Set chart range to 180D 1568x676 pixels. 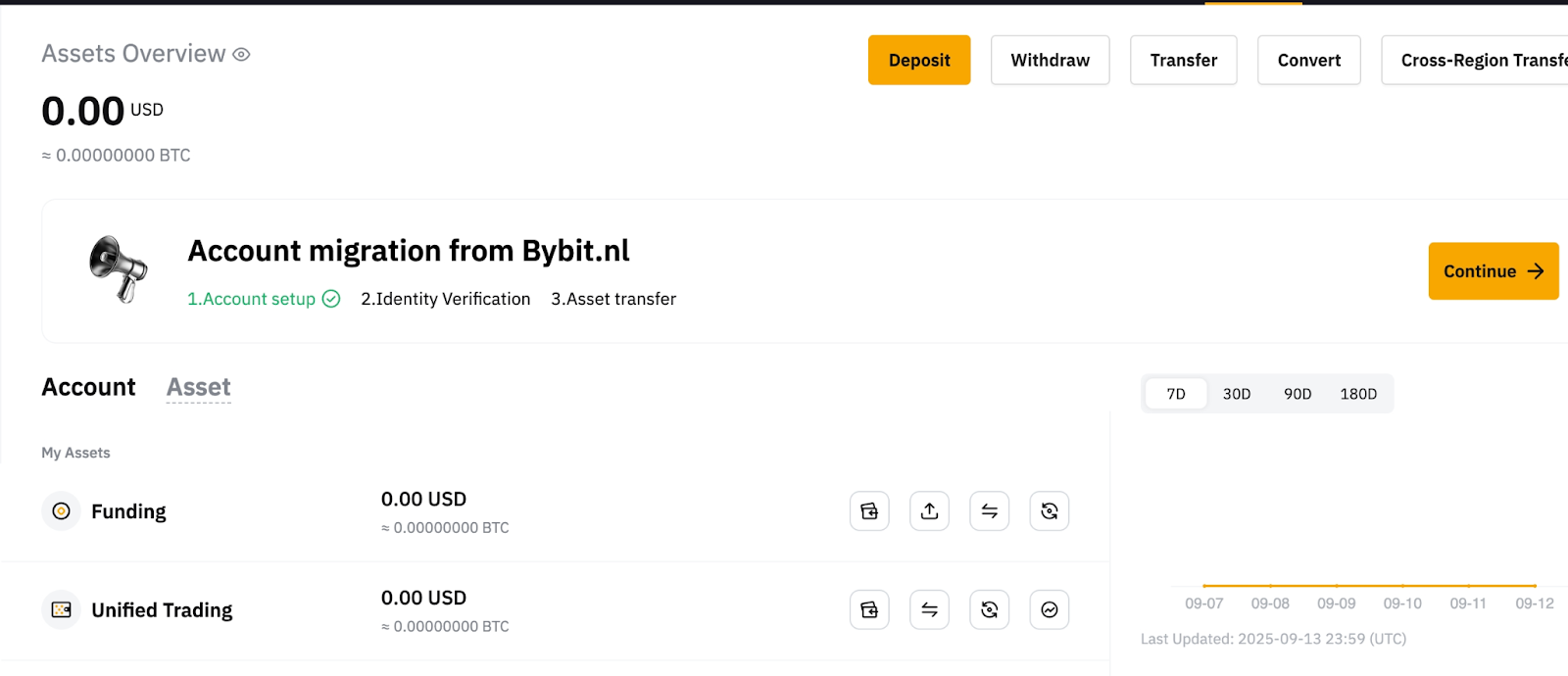coord(1358,394)
